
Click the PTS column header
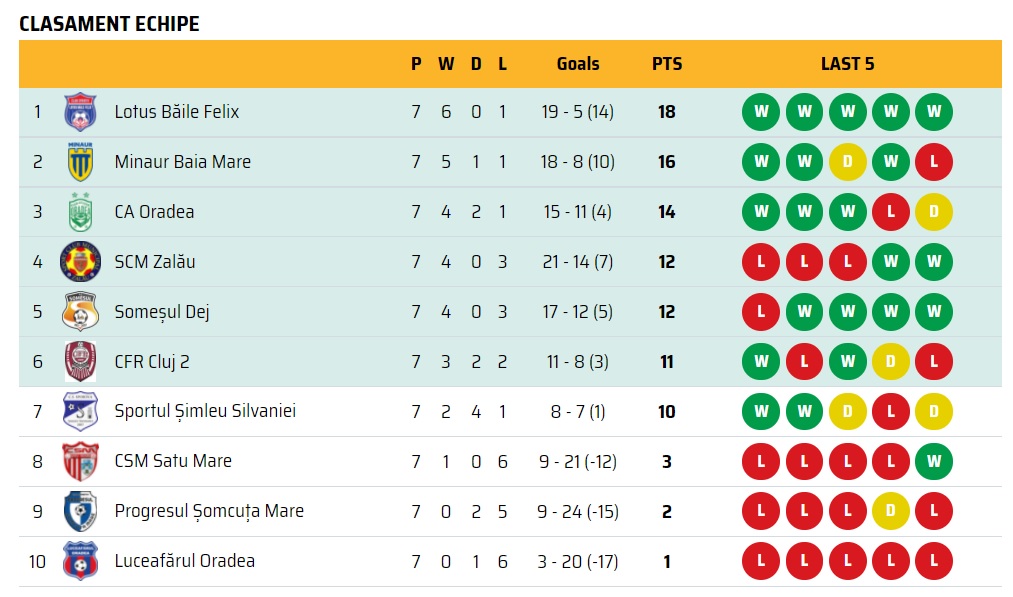pyautogui.click(x=667, y=64)
